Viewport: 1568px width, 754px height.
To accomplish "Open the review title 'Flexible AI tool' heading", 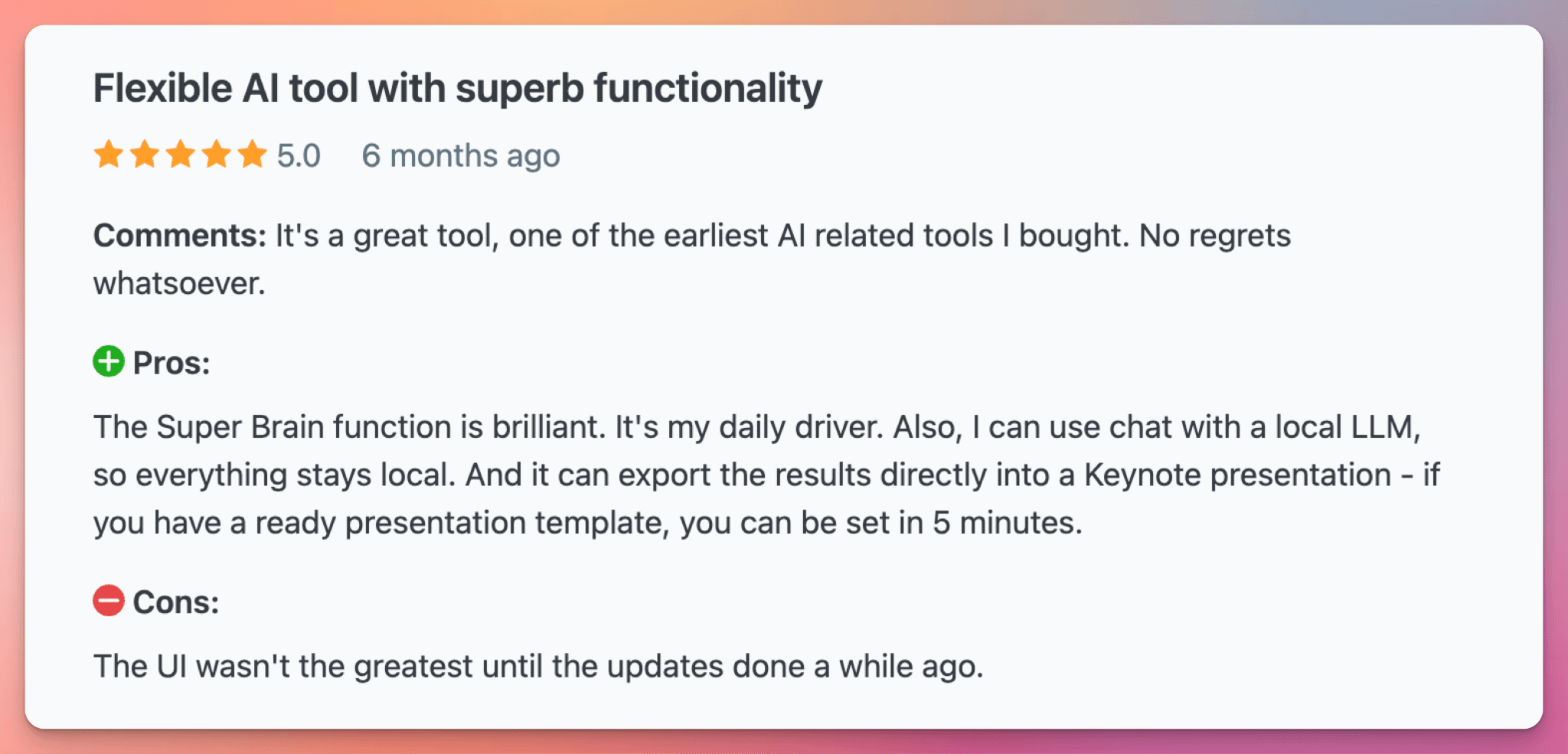I will [457, 88].
